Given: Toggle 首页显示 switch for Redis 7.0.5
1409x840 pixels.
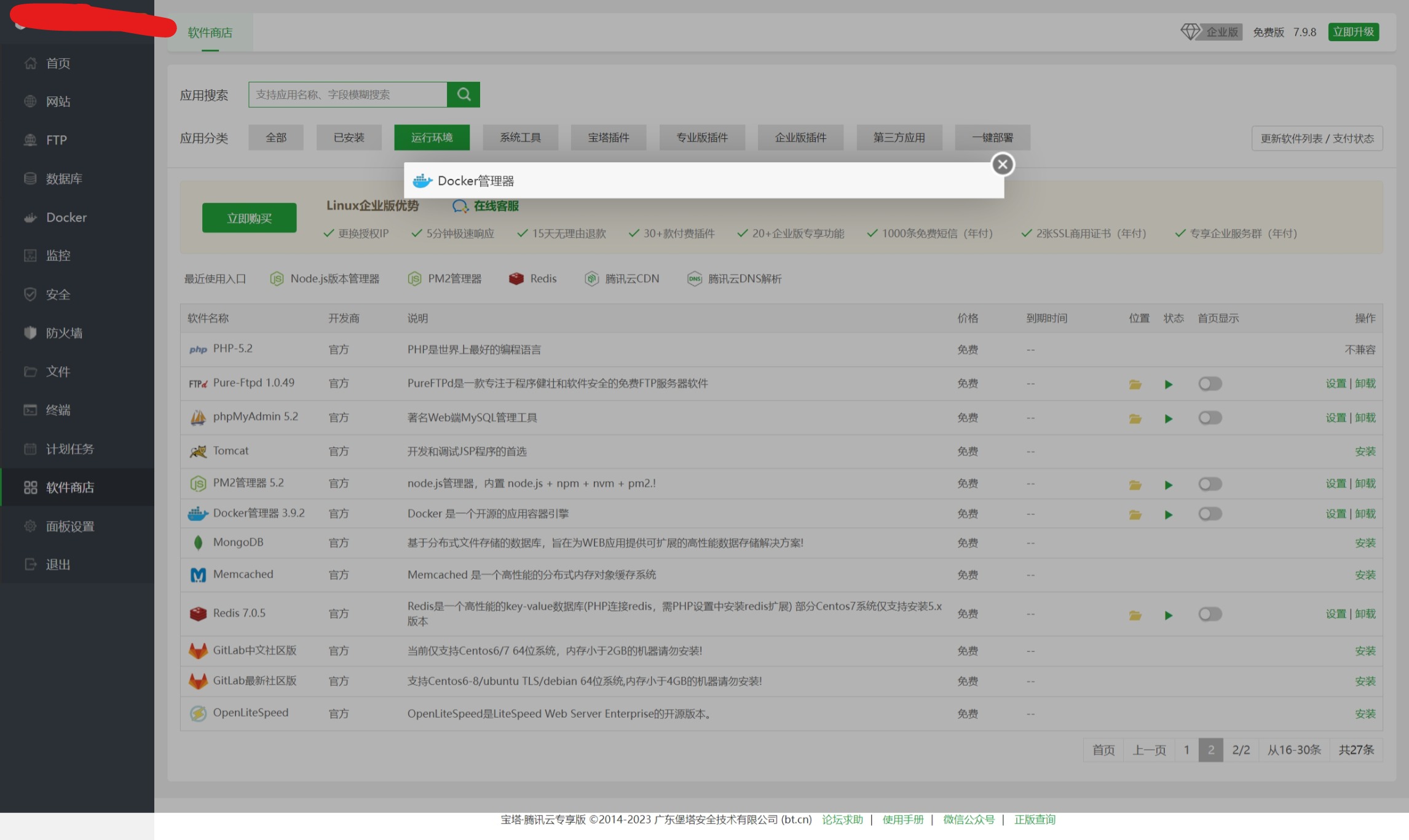Looking at the screenshot, I should [1210, 614].
